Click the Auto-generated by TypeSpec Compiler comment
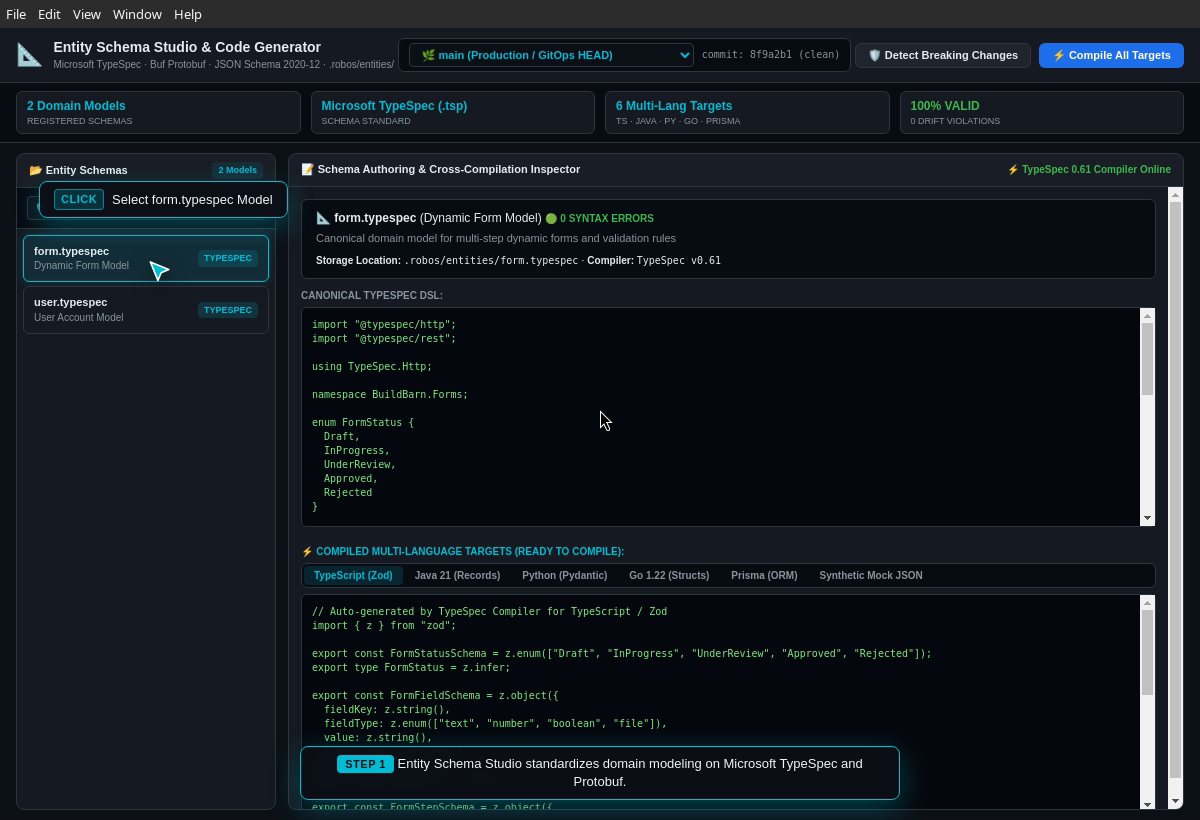1200x820 pixels. [489, 611]
